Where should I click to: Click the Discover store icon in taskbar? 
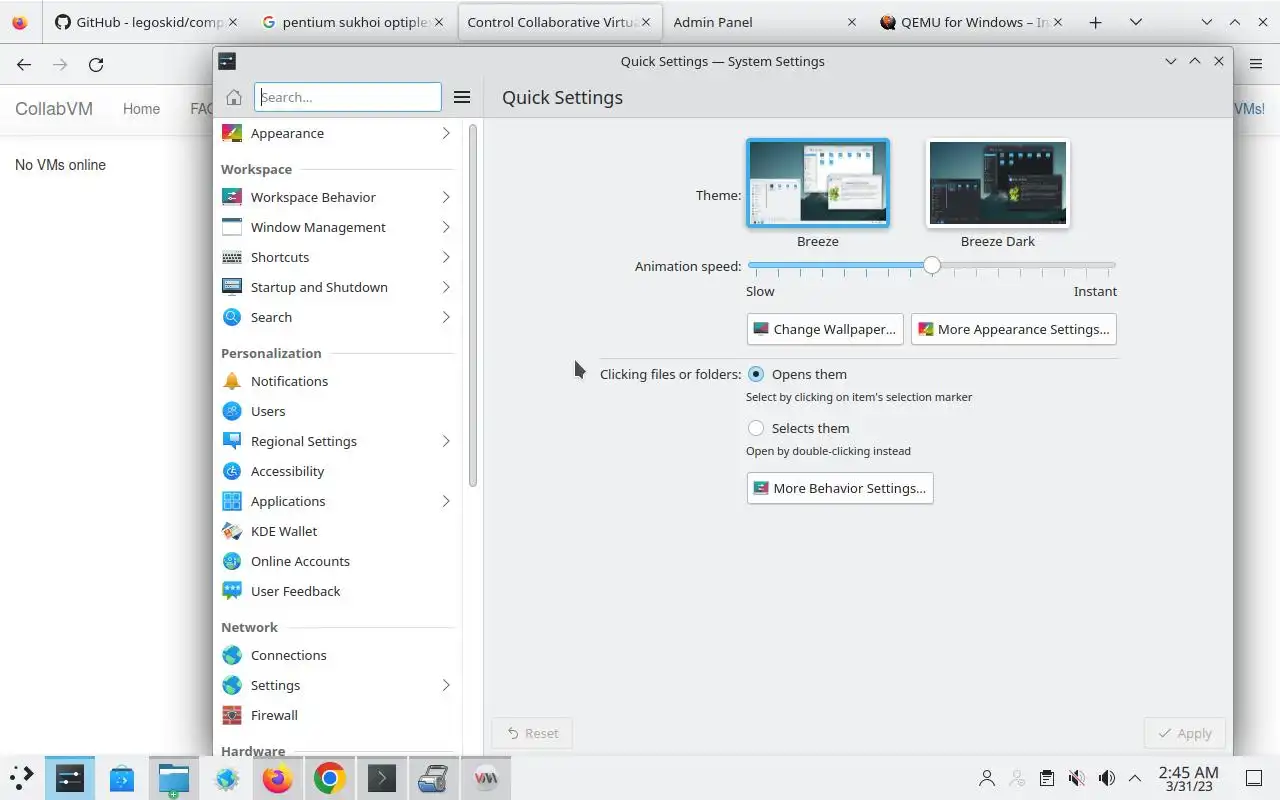coord(122,778)
